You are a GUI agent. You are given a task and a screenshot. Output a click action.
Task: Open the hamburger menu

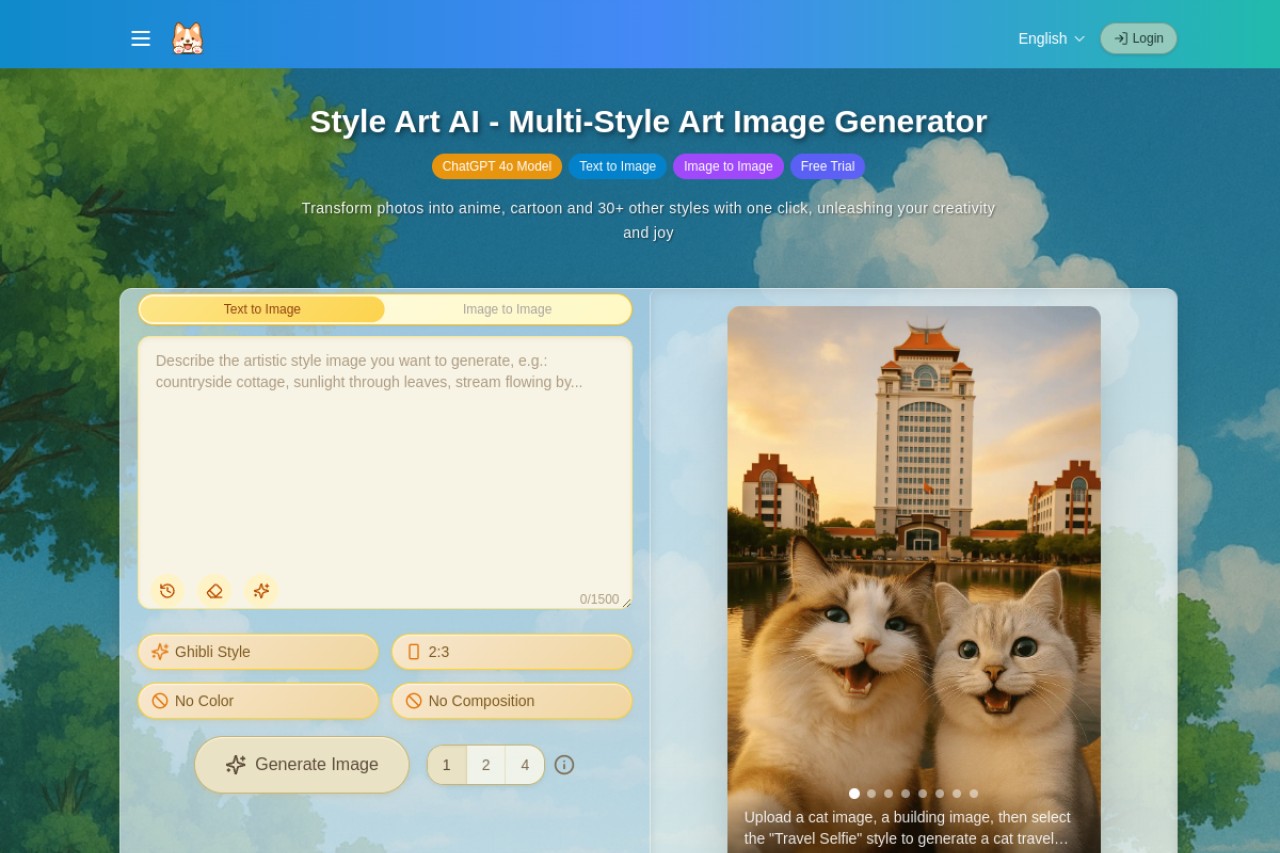[x=140, y=38]
